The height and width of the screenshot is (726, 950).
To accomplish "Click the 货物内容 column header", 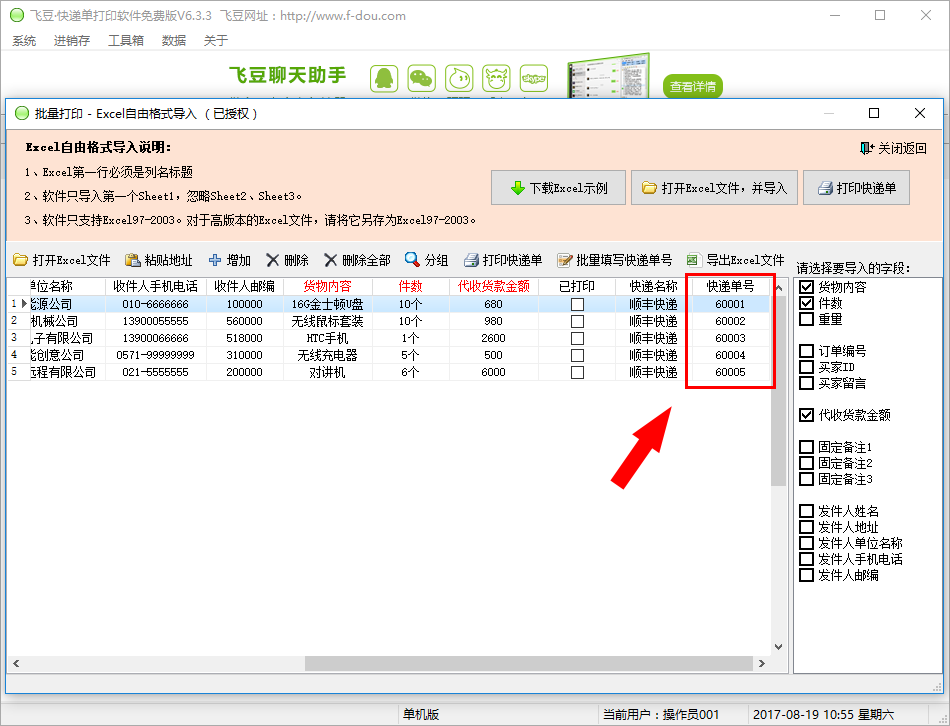I will click(328, 287).
